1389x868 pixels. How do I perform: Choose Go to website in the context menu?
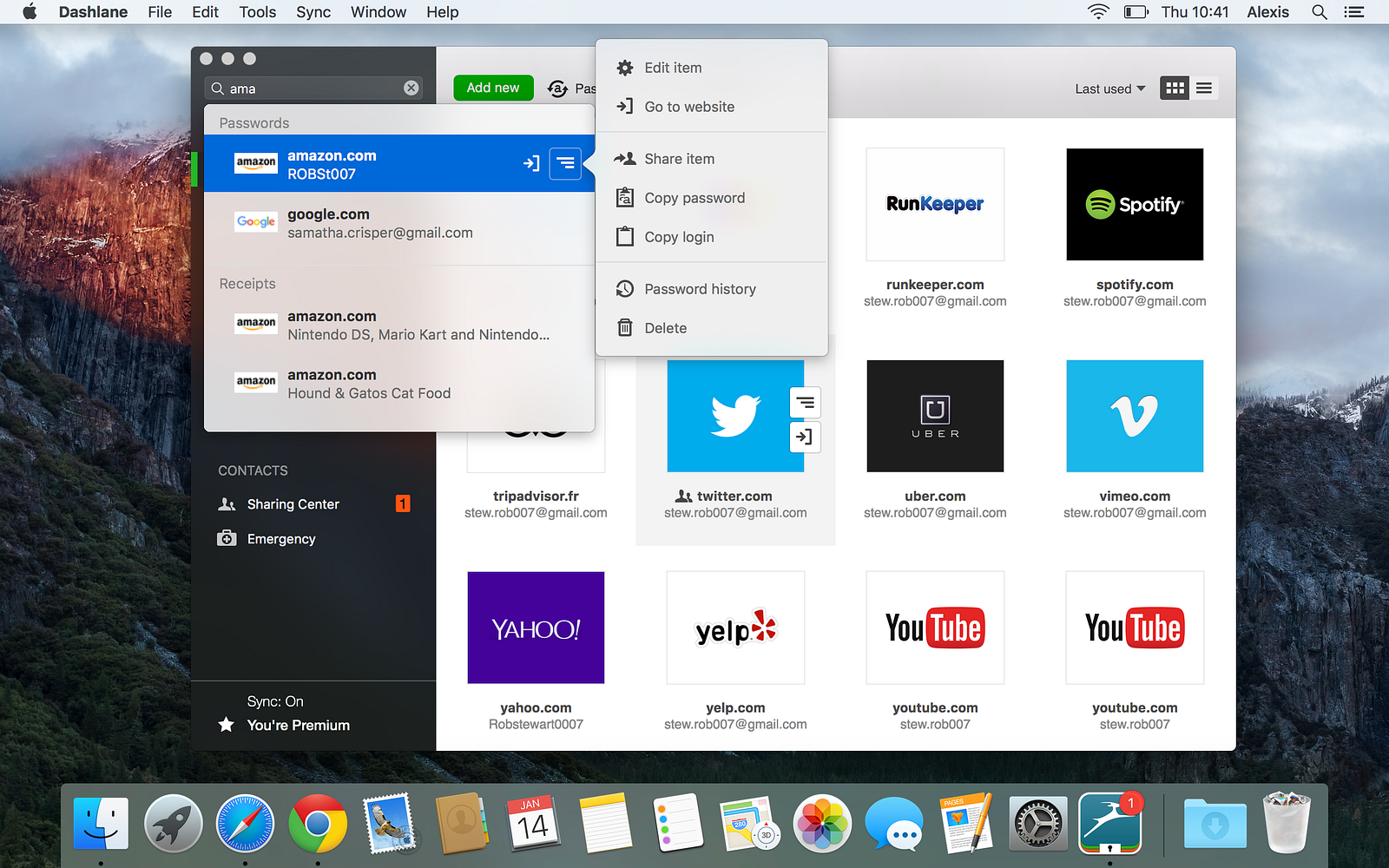click(x=712, y=107)
